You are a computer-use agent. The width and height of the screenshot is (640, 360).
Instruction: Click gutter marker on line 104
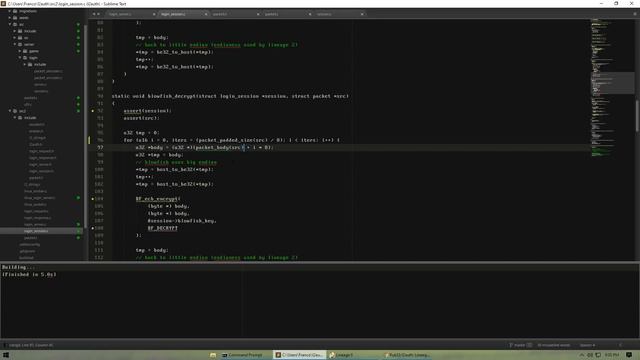click(x=93, y=199)
